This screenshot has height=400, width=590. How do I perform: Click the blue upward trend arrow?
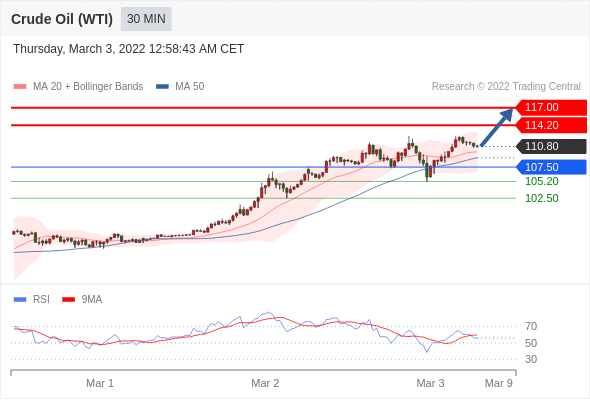pyautogui.click(x=497, y=127)
